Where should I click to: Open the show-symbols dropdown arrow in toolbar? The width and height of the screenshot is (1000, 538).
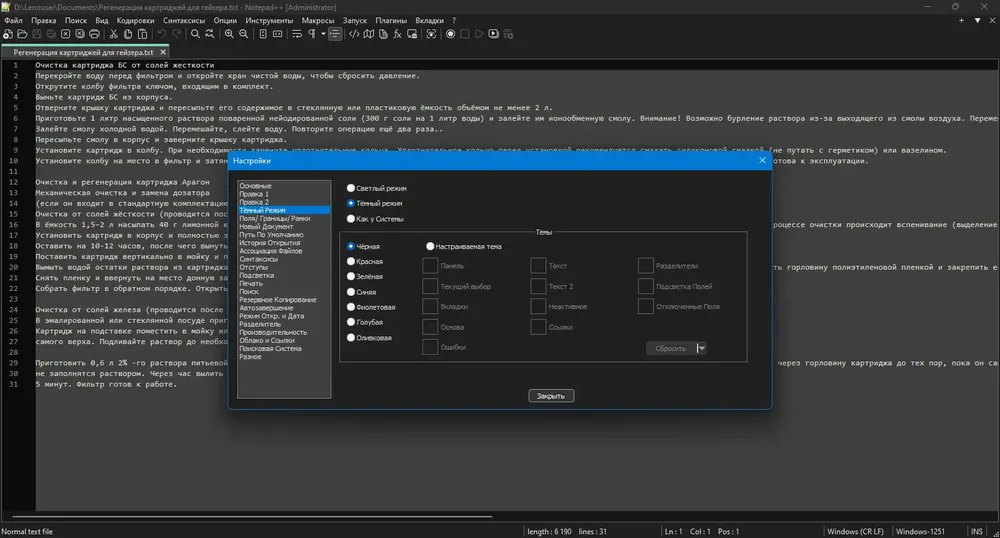323,34
